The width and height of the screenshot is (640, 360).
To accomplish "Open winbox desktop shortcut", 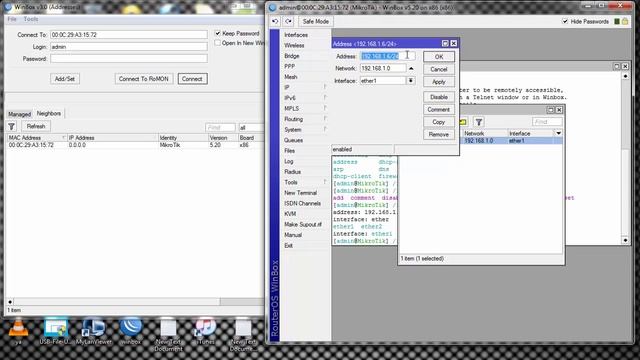I will 131,331.
